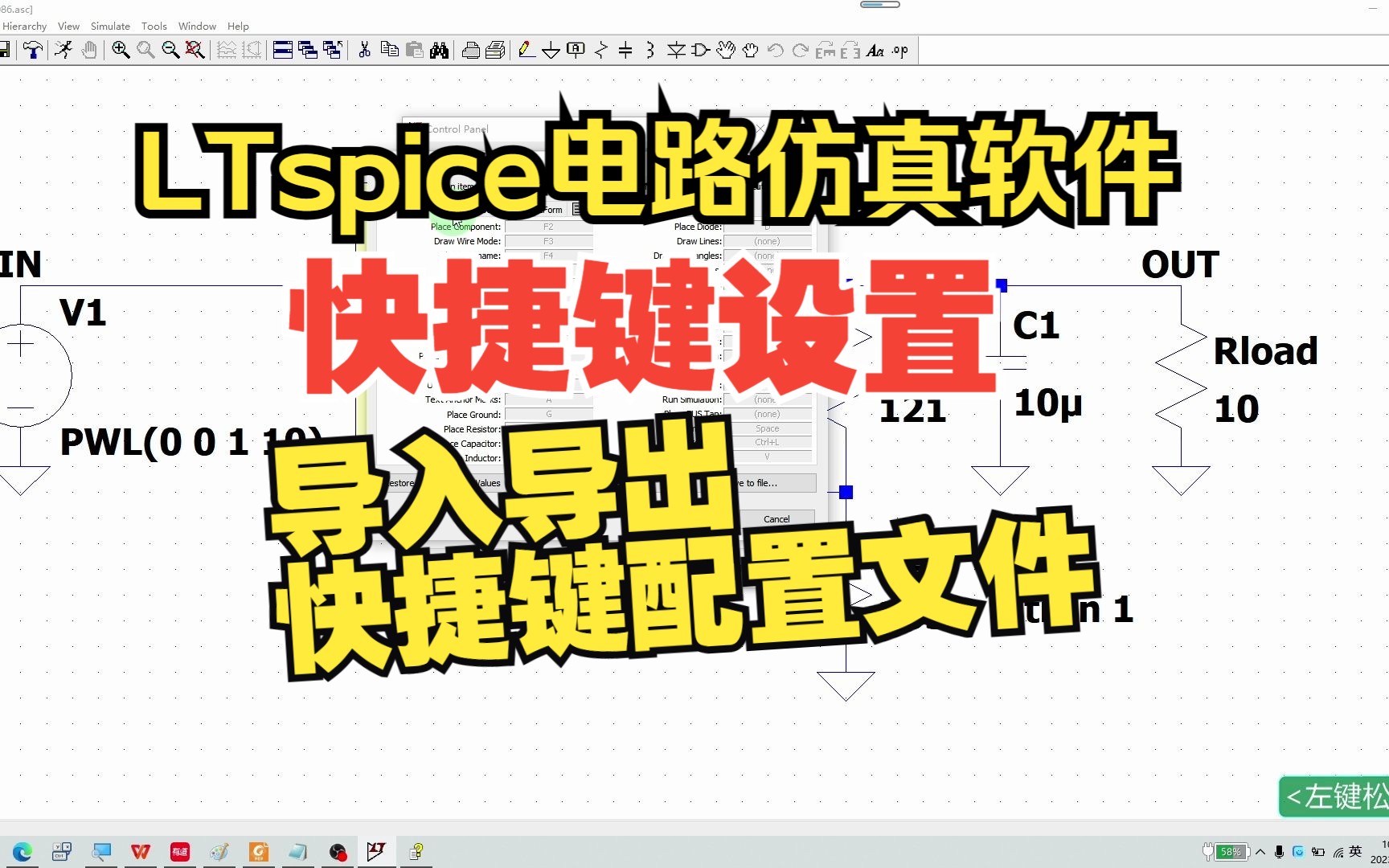Select the Place Ground tool
The width and height of the screenshot is (1389, 868).
pyautogui.click(x=551, y=51)
